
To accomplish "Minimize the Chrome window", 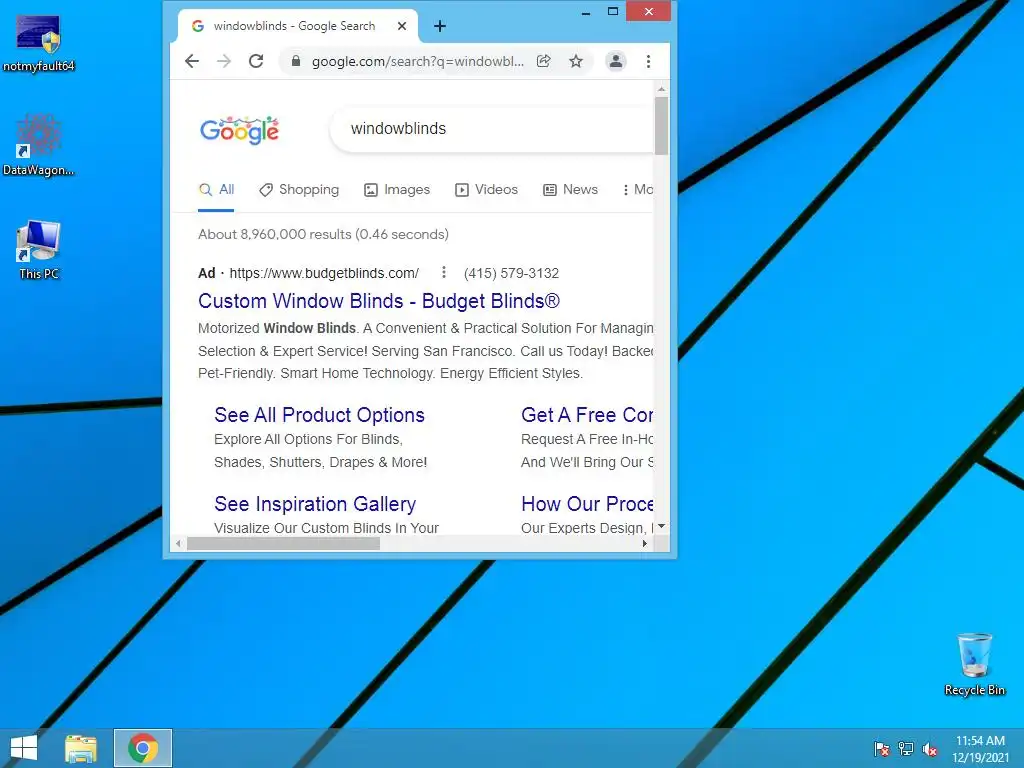I will (586, 12).
